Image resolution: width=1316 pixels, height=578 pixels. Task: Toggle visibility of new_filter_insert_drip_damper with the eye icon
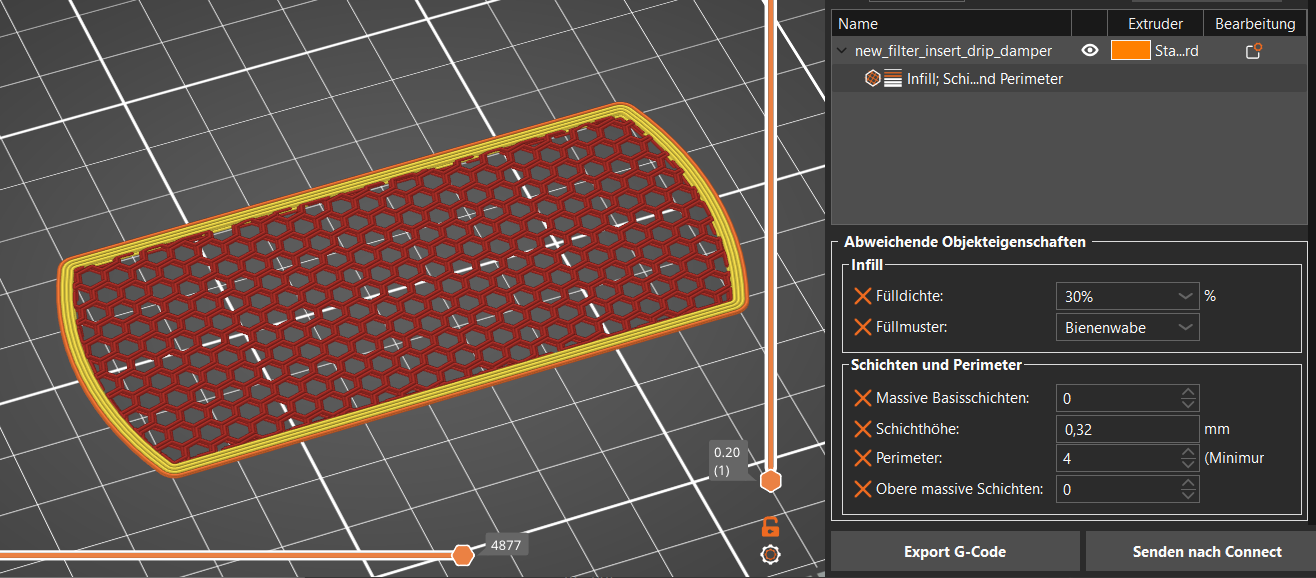[x=1090, y=51]
